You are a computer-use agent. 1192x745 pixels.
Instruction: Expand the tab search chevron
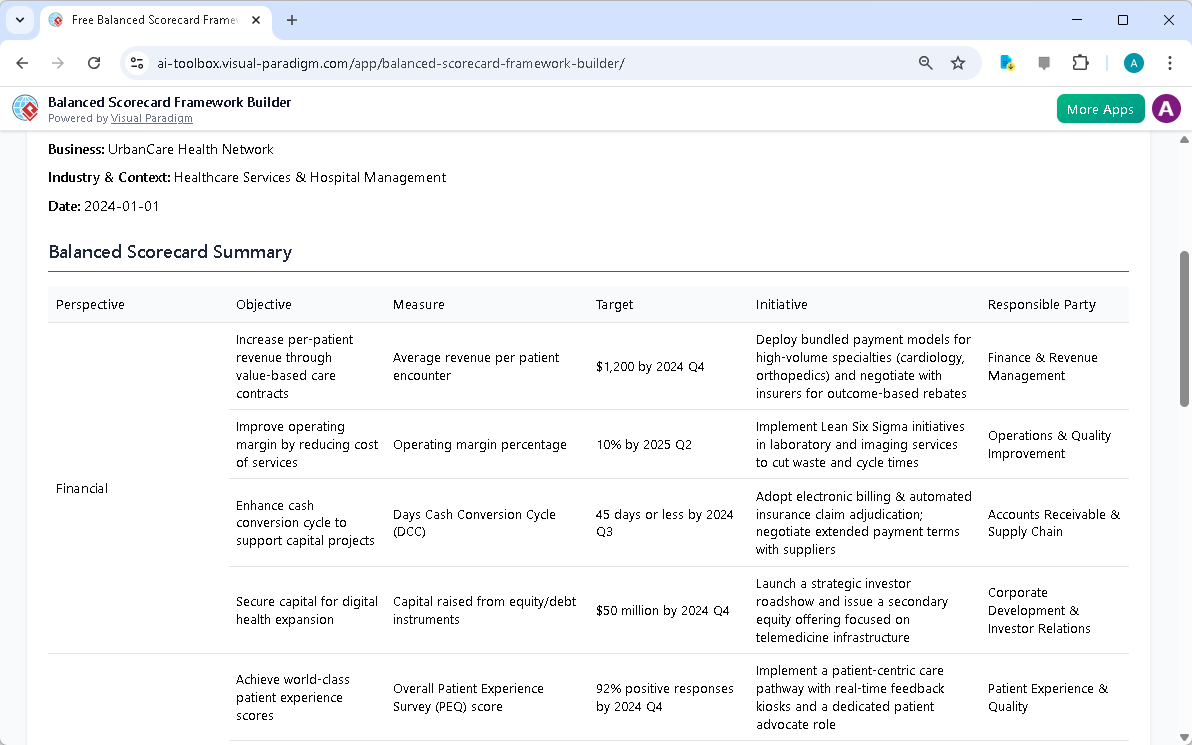point(20,20)
